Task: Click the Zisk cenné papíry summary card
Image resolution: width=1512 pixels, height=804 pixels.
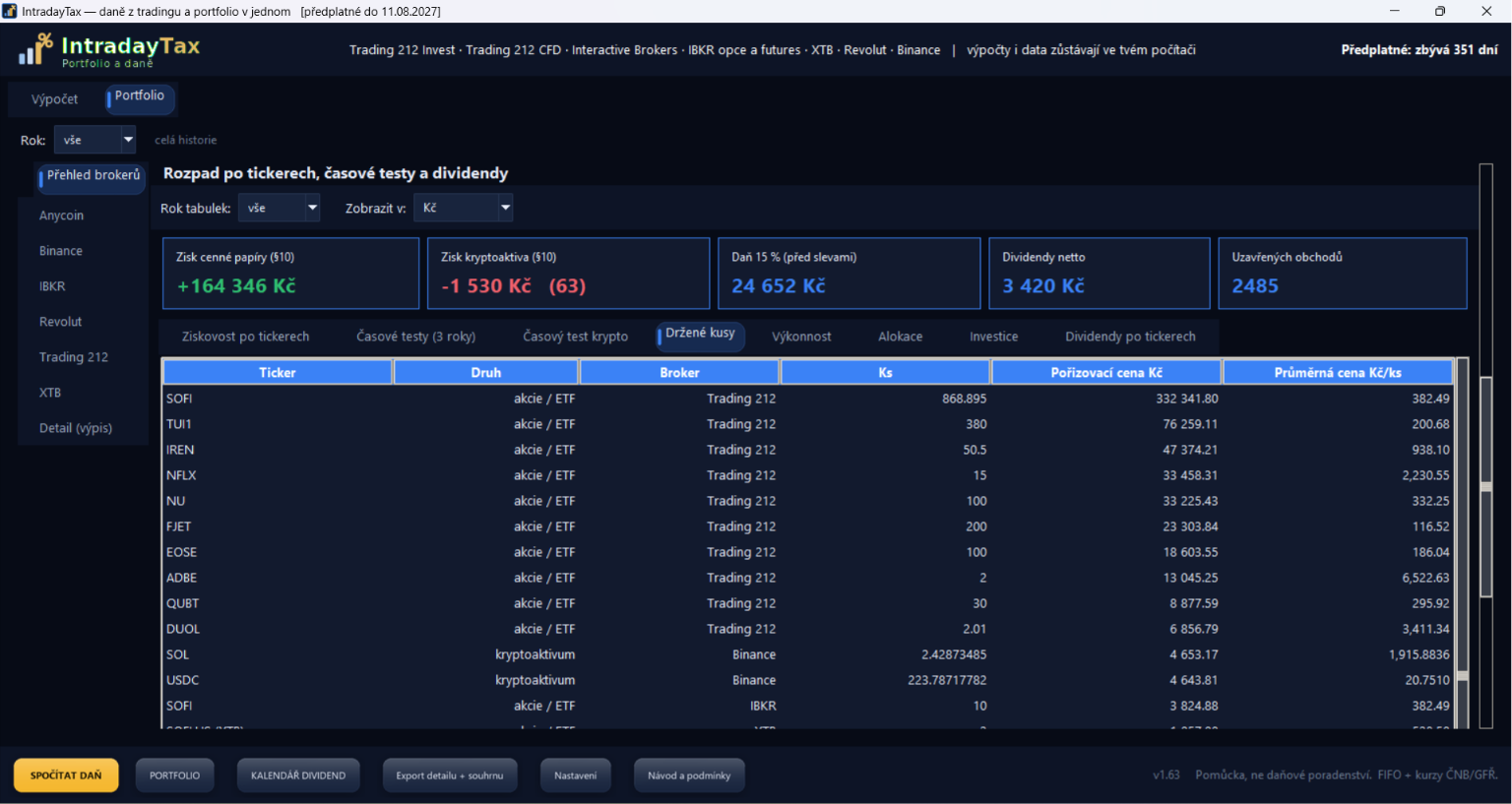Action: pyautogui.click(x=291, y=274)
